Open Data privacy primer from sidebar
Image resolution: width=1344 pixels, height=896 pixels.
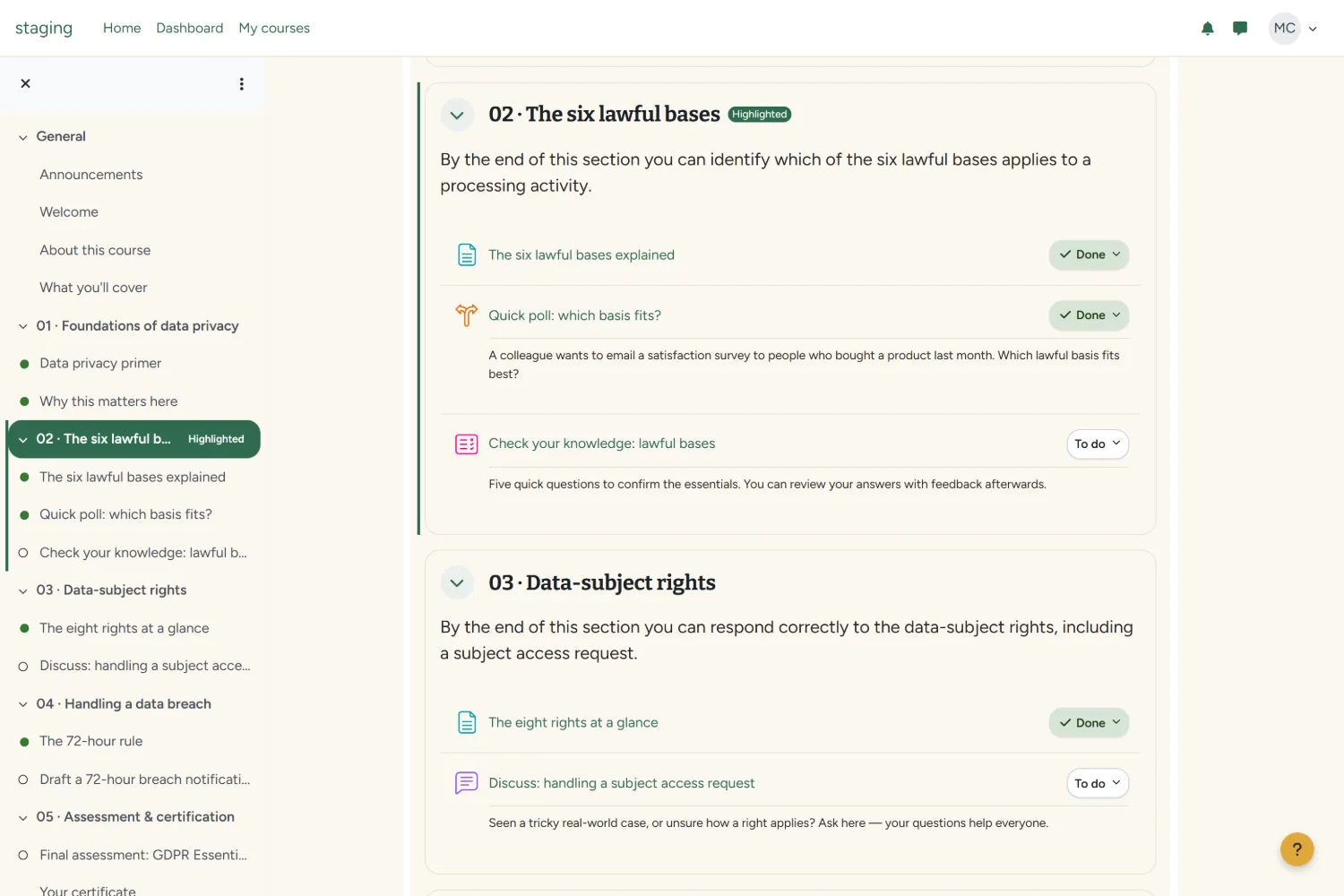(x=100, y=364)
